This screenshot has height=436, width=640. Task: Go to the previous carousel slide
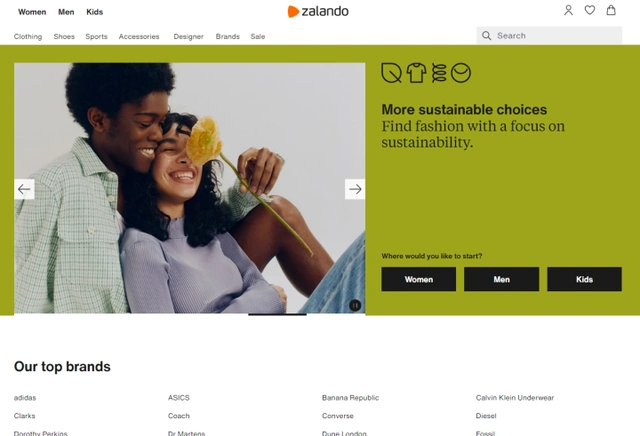point(24,189)
